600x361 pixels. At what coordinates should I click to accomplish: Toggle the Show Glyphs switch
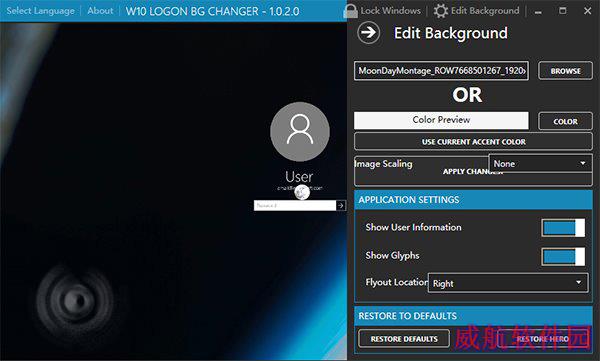563,256
